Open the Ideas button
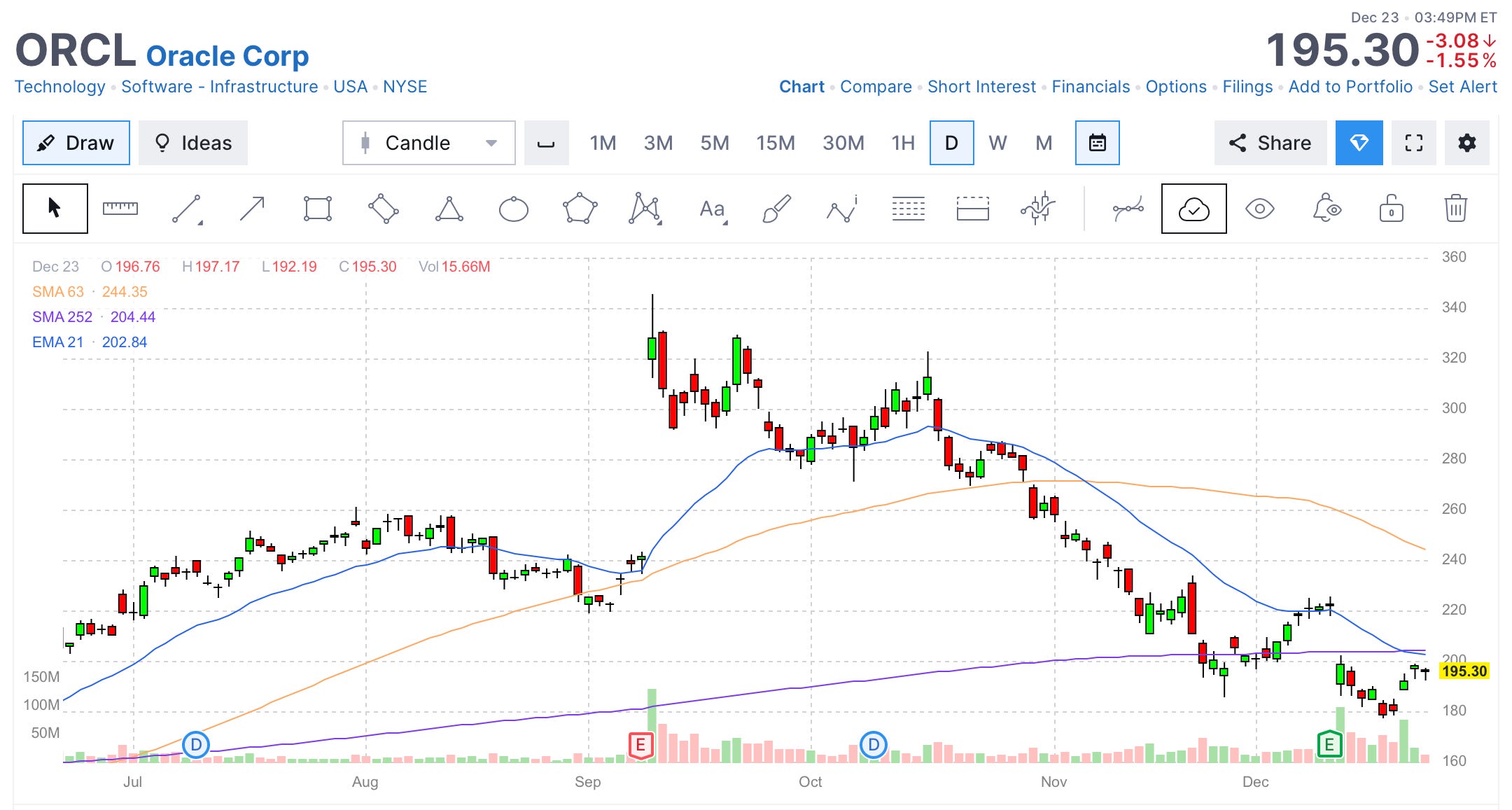1512x810 pixels. click(193, 143)
